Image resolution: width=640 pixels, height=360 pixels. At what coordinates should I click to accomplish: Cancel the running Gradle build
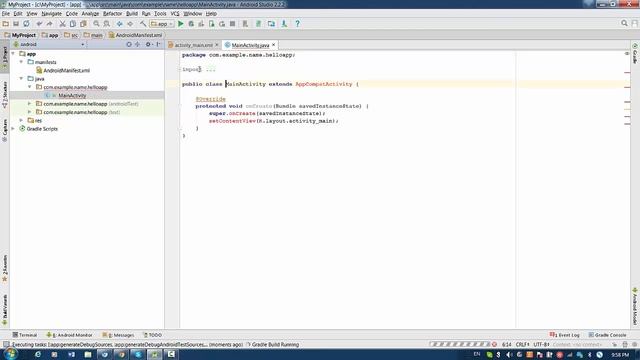click(494, 344)
